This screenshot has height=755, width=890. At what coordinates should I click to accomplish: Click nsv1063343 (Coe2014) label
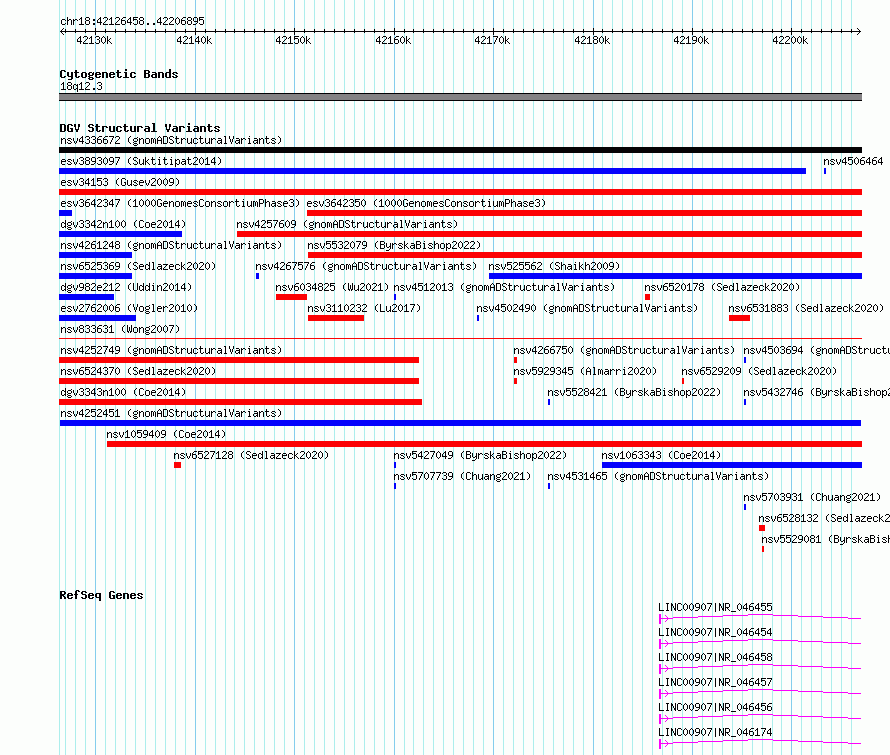661,455
